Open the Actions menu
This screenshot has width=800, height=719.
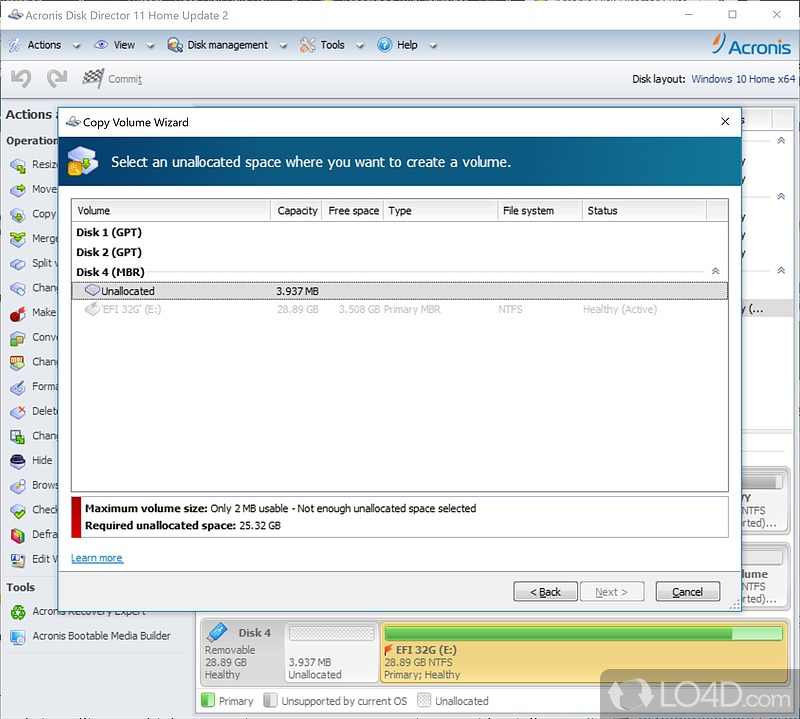pos(44,45)
